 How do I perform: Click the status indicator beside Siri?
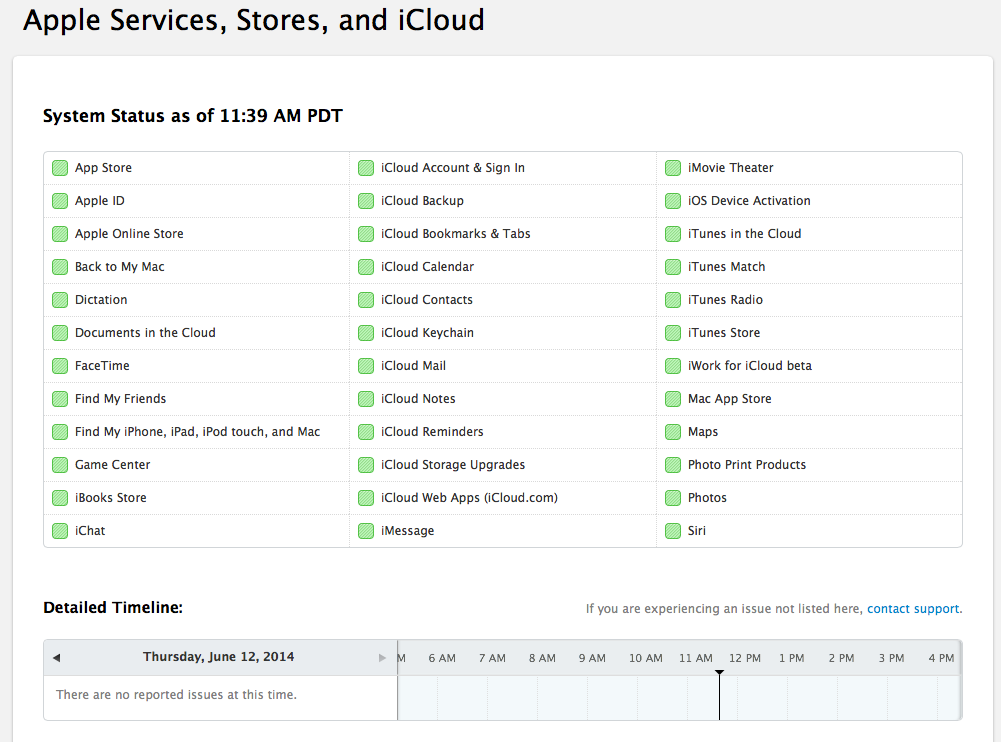(x=673, y=531)
